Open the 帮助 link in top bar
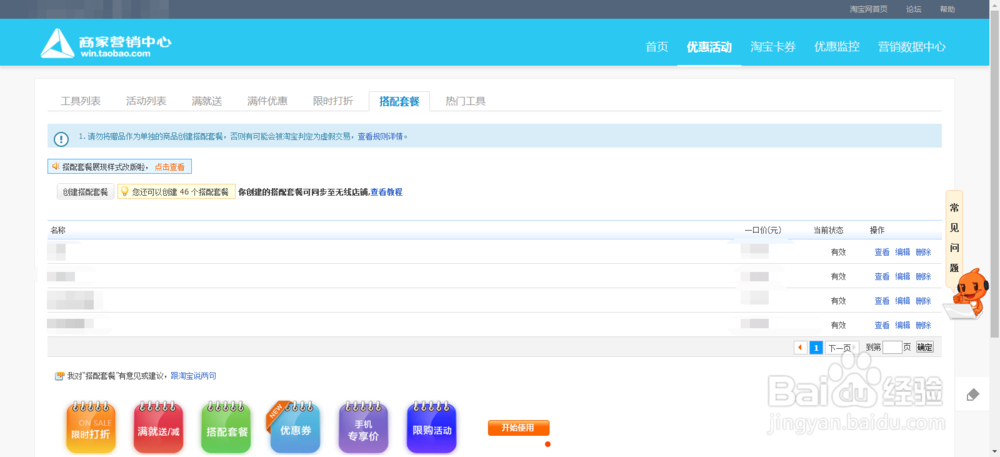Screen dimensions: 1000x457 948,9
